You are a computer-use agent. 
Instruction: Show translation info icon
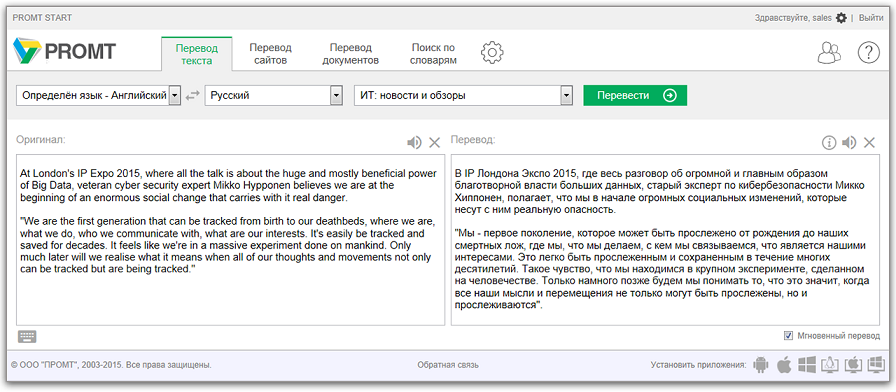pos(829,143)
